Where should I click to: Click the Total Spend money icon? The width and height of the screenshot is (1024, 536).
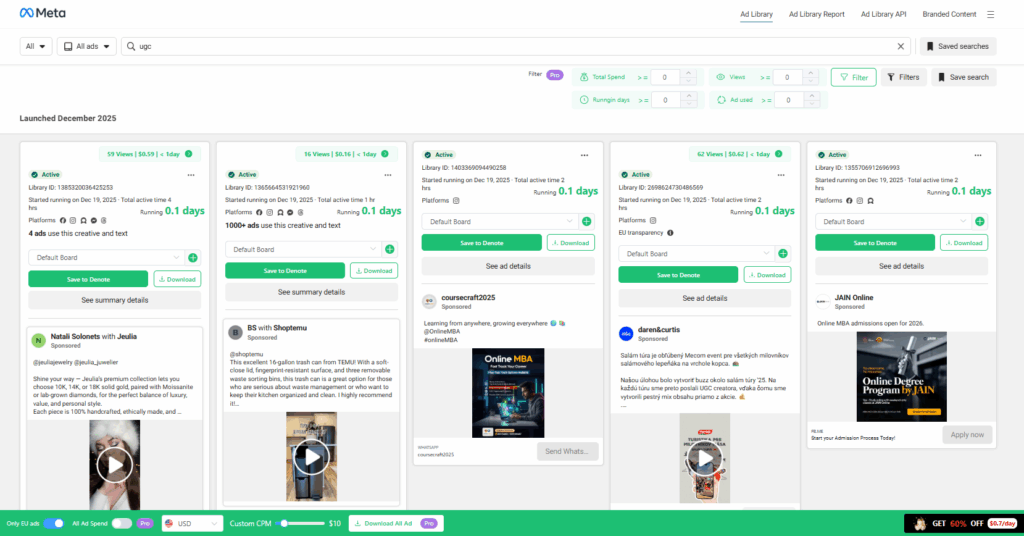point(584,77)
